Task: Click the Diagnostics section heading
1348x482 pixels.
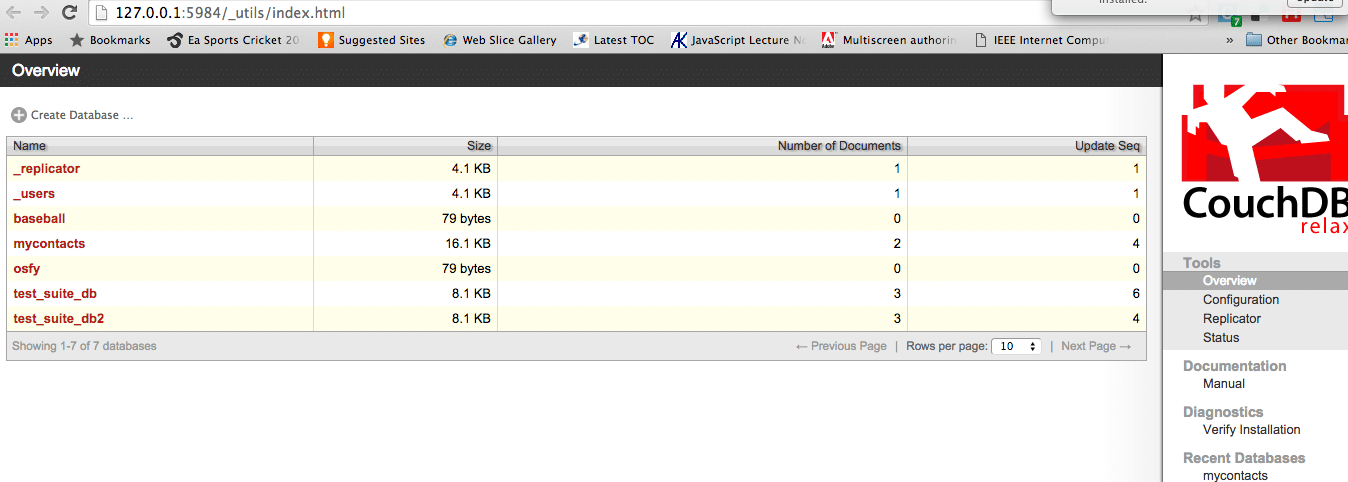Action: pyautogui.click(x=1223, y=412)
